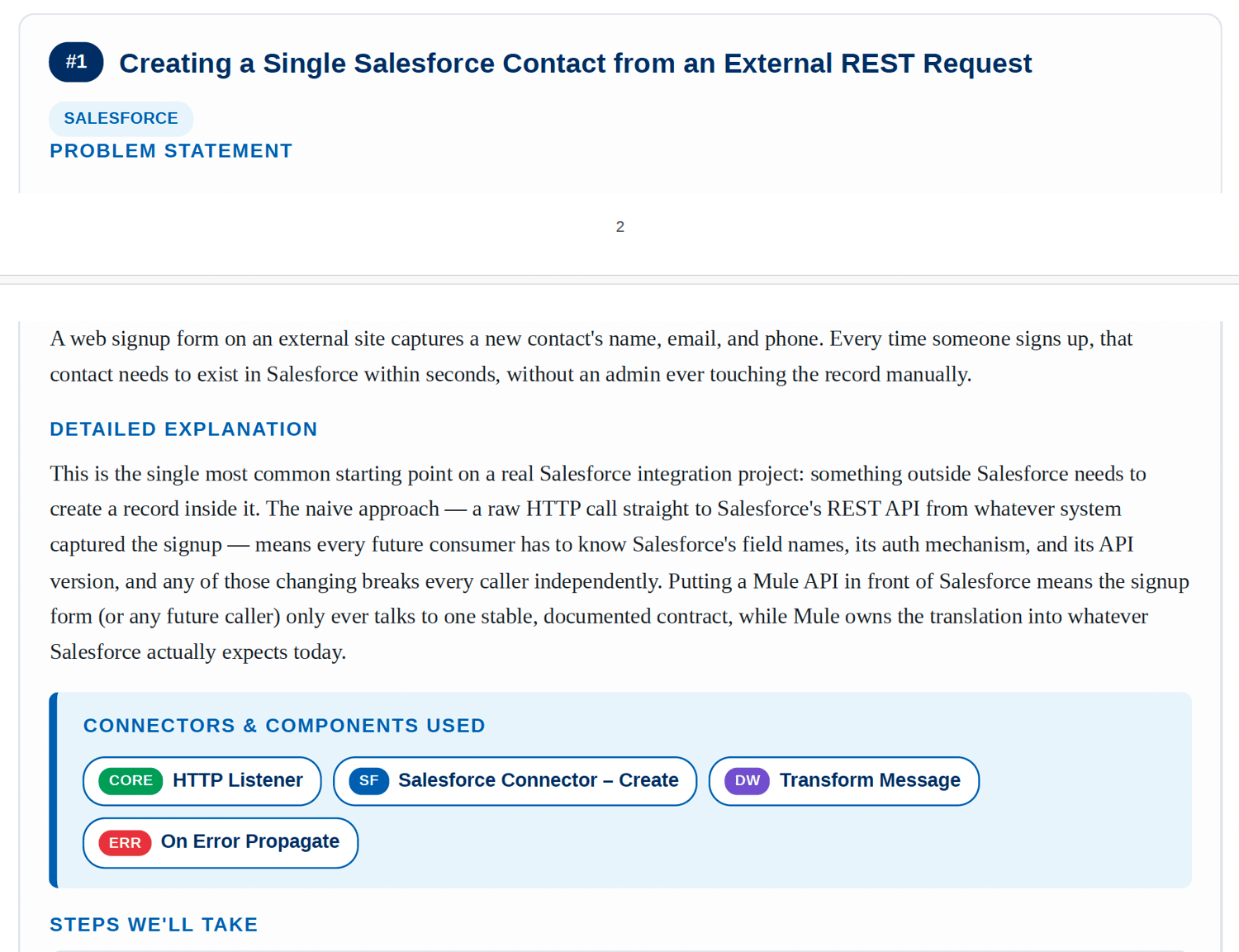Select the Transform Message label text

(x=870, y=780)
